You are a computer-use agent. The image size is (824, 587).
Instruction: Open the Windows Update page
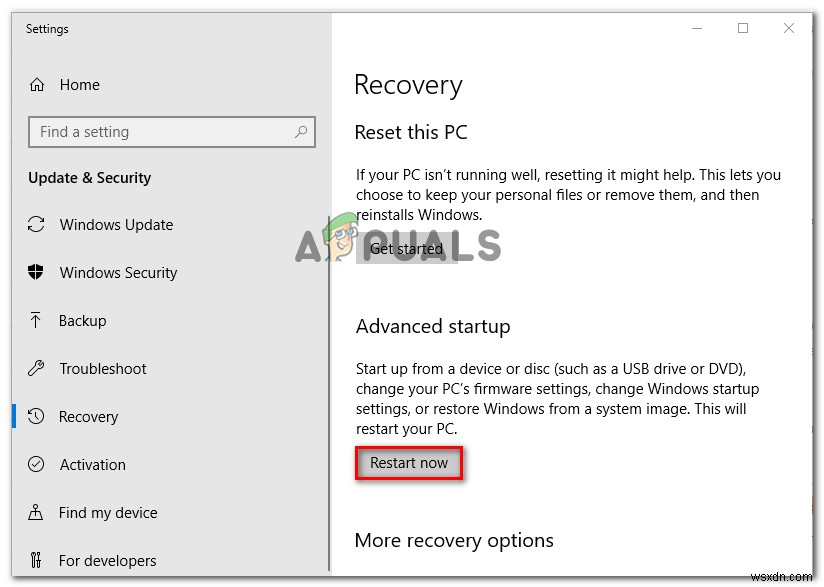coord(115,225)
